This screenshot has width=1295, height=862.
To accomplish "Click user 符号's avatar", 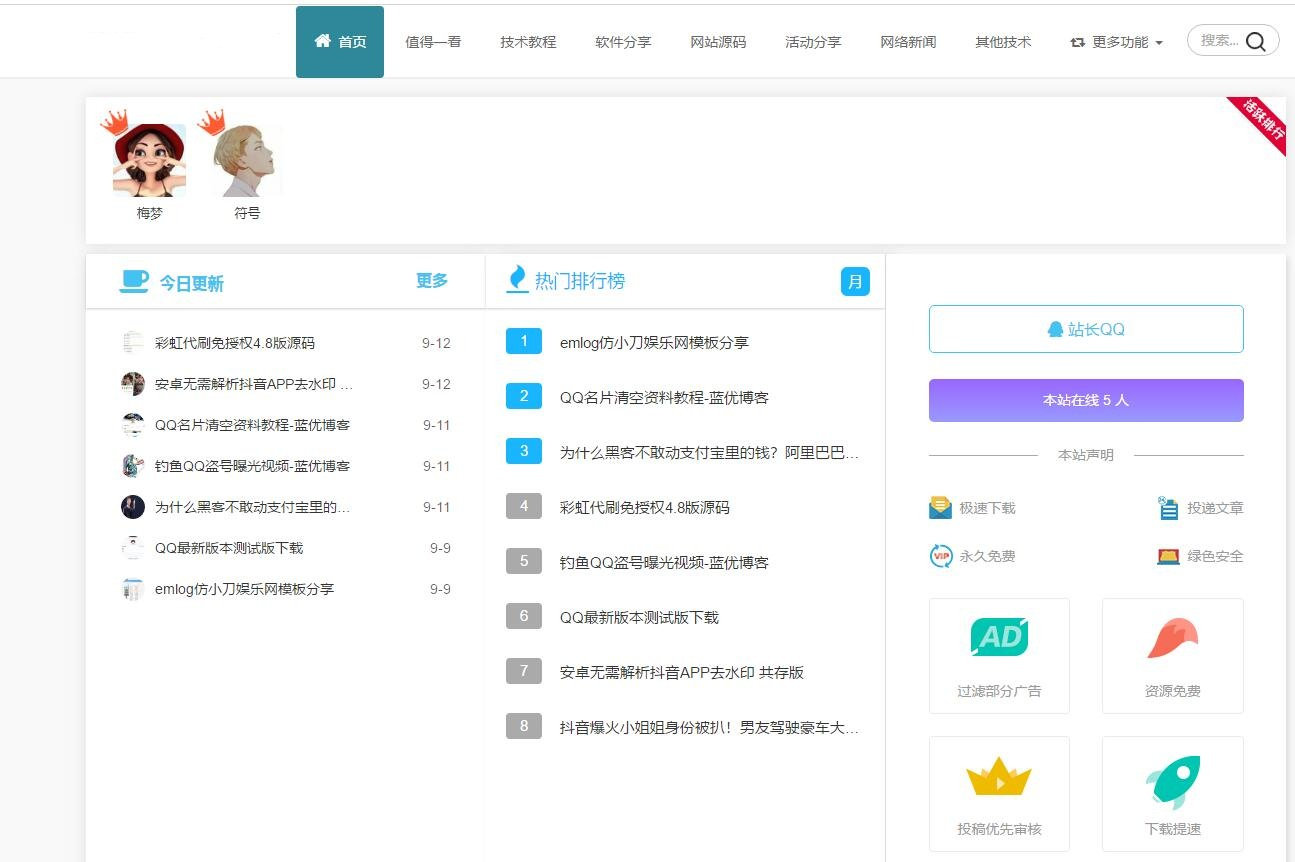I will click(247, 159).
